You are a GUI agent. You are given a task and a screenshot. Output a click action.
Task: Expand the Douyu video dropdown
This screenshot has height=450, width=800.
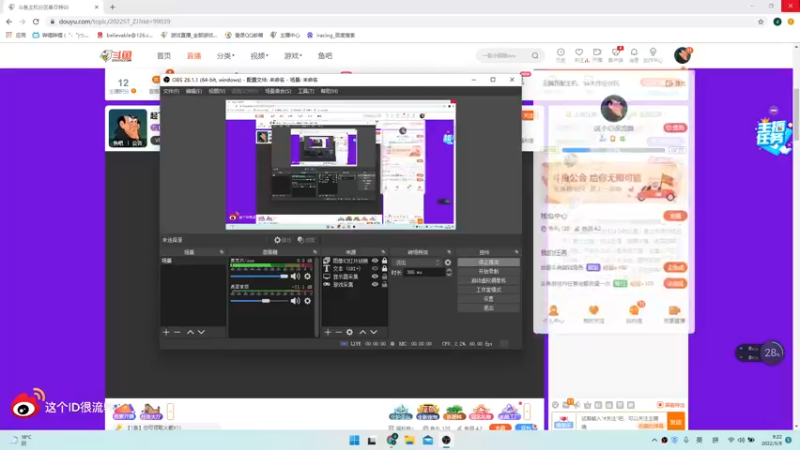(259, 56)
